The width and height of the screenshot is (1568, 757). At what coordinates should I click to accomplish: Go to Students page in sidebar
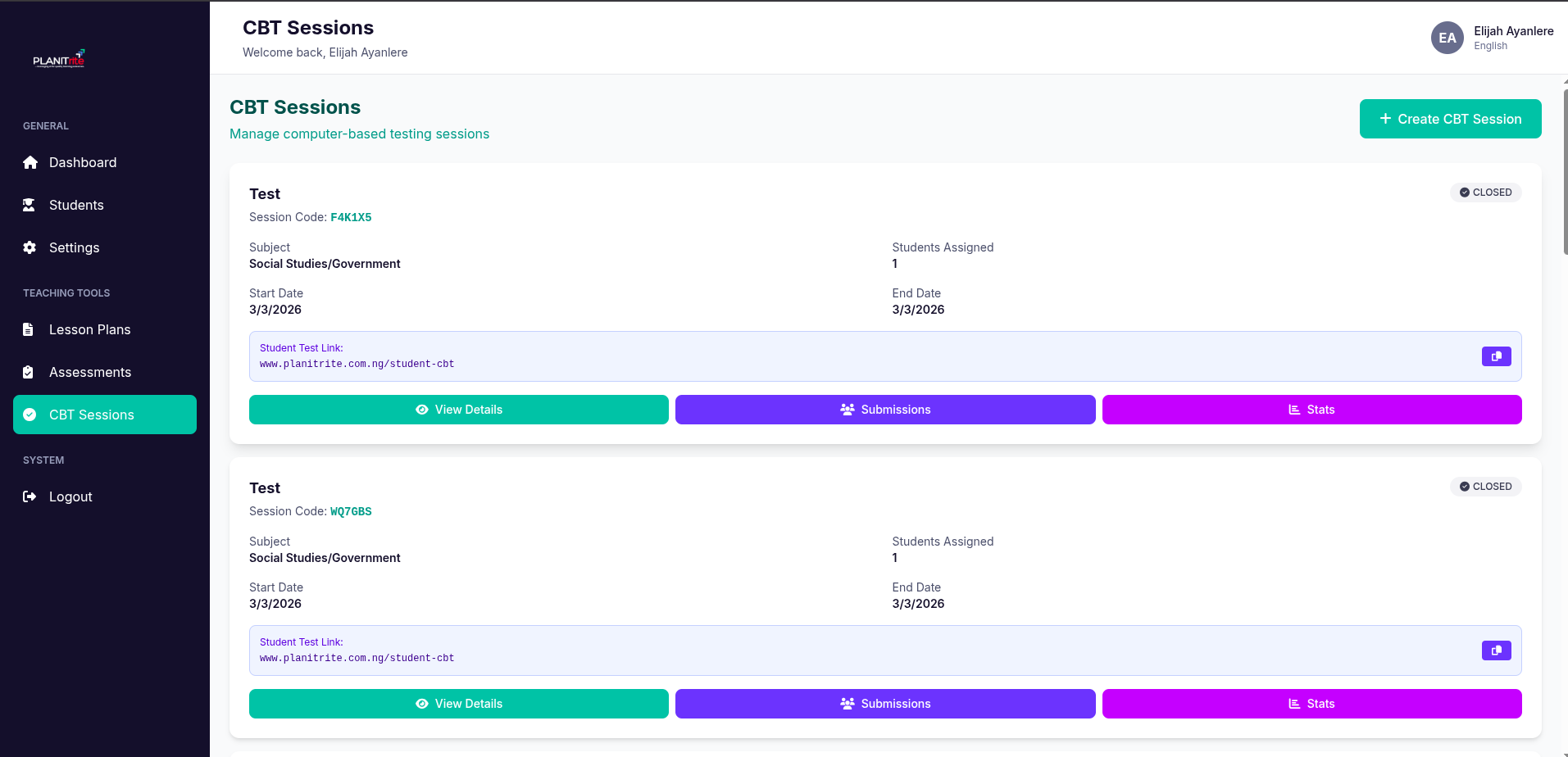click(x=75, y=205)
